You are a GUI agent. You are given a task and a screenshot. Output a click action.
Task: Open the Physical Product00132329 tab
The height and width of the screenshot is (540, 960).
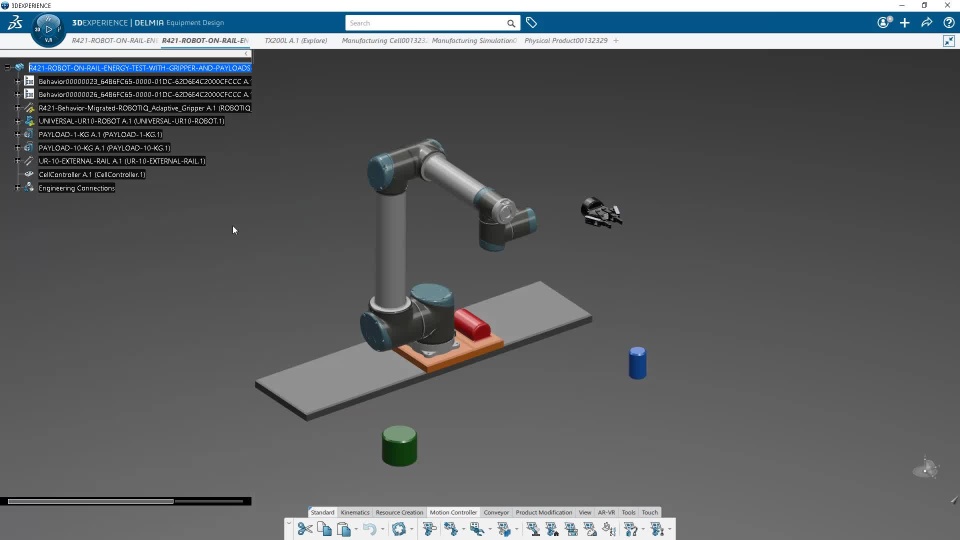pos(566,40)
